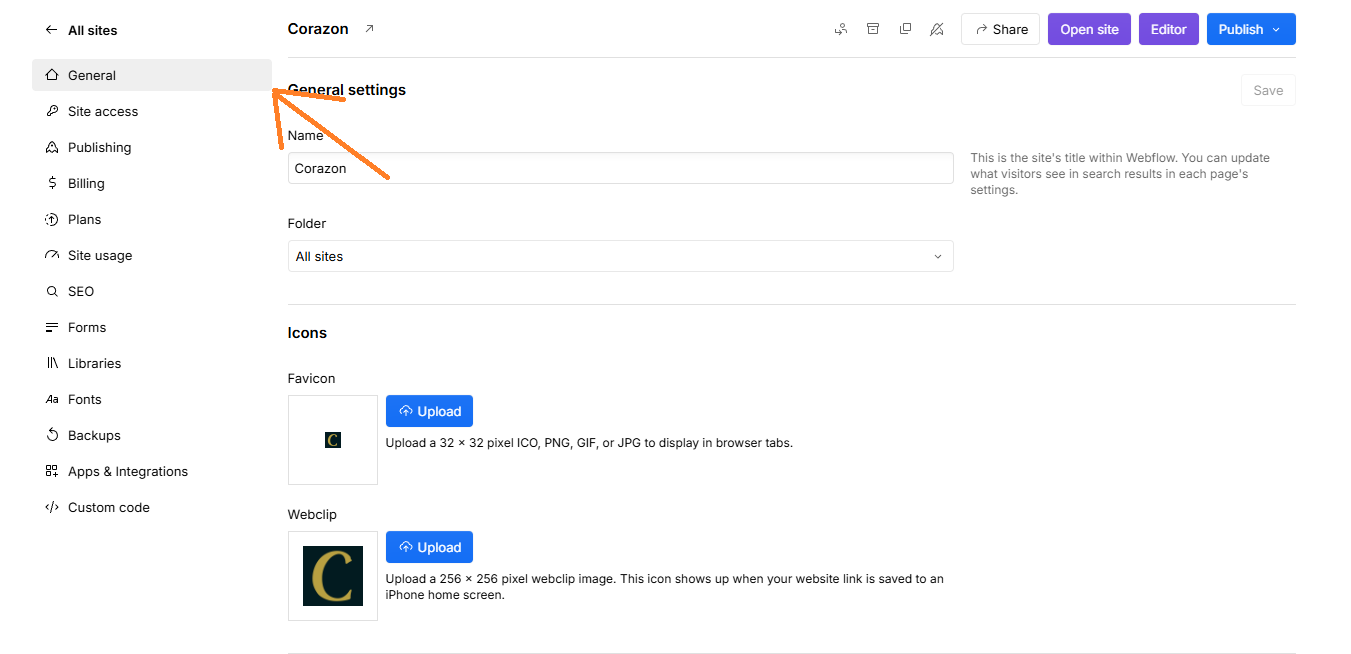The image size is (1351, 654).
Task: Expand the Folder dropdown showing All sites
Action: 620,256
